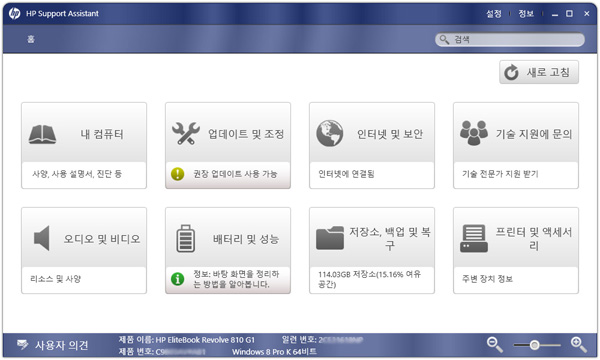Click the wrench and screwdriver icon

pyautogui.click(x=186, y=134)
